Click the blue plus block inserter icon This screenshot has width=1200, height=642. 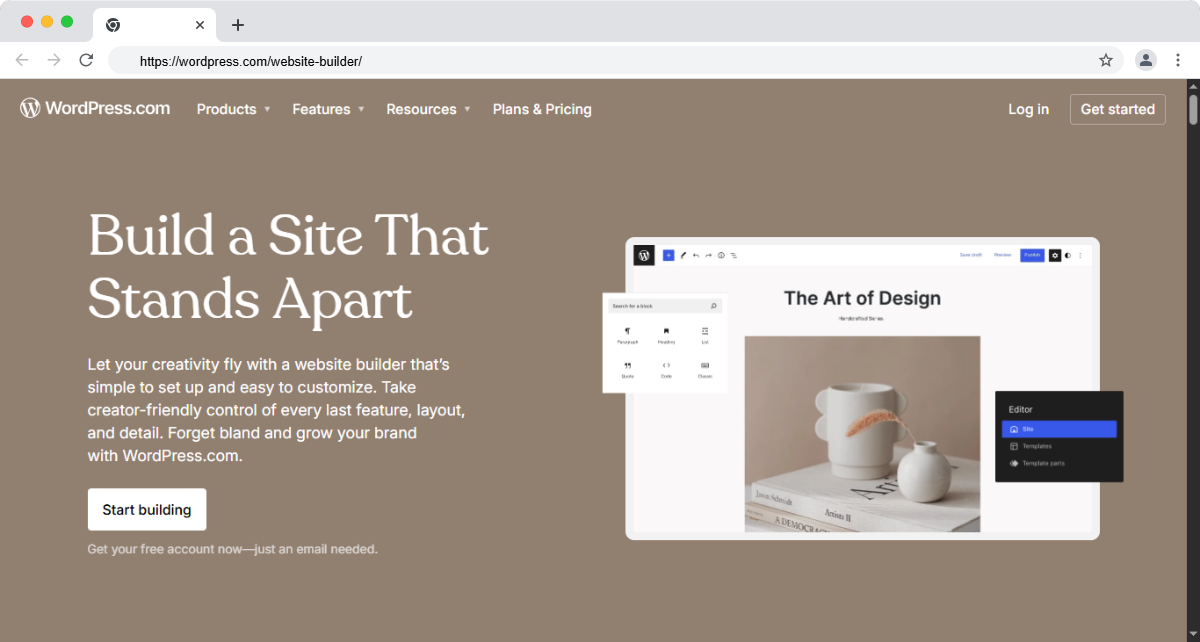[x=669, y=255]
